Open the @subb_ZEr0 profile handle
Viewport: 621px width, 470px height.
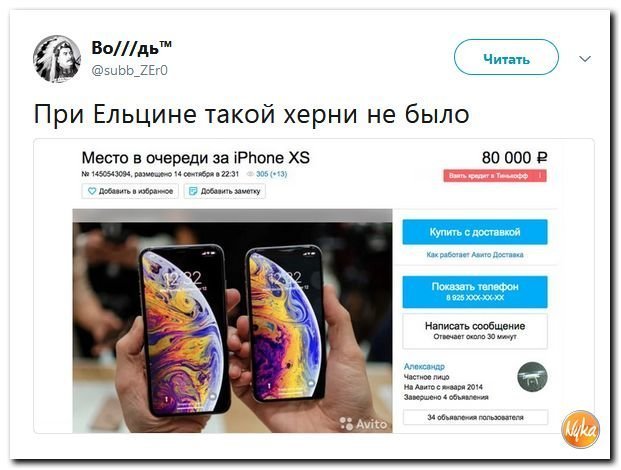point(130,70)
